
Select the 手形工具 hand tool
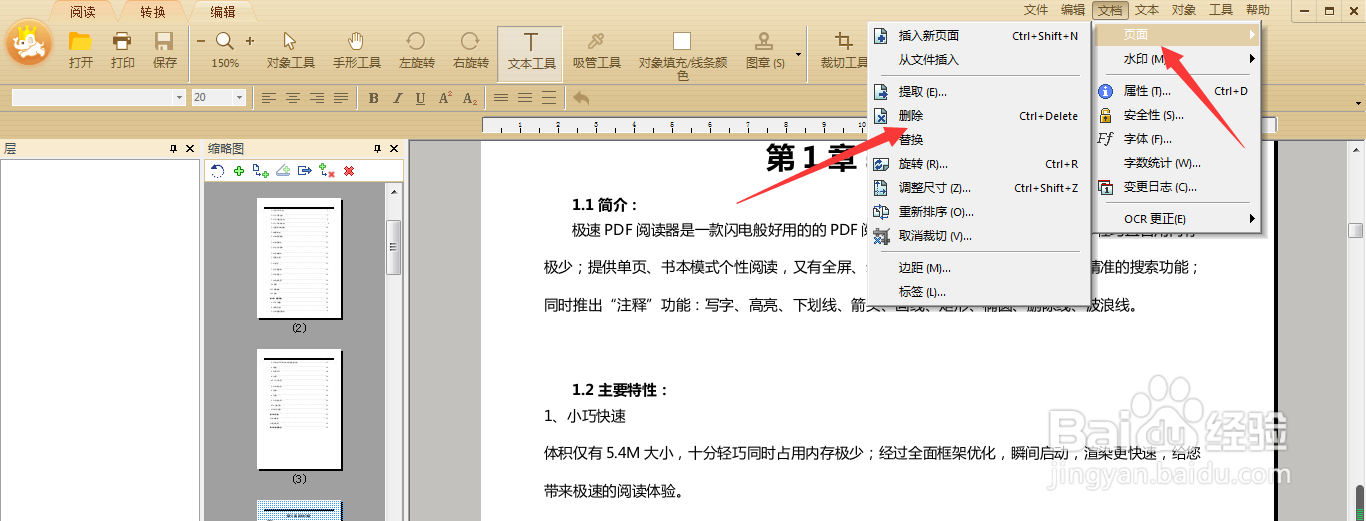tap(356, 49)
